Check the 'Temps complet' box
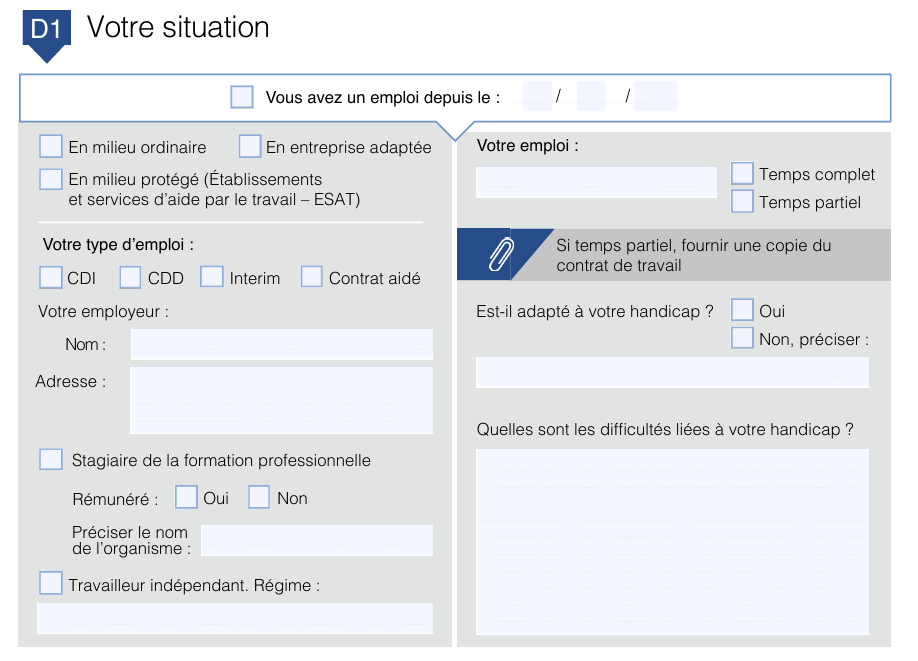Viewport: 918px width, 661px height. pos(742,173)
